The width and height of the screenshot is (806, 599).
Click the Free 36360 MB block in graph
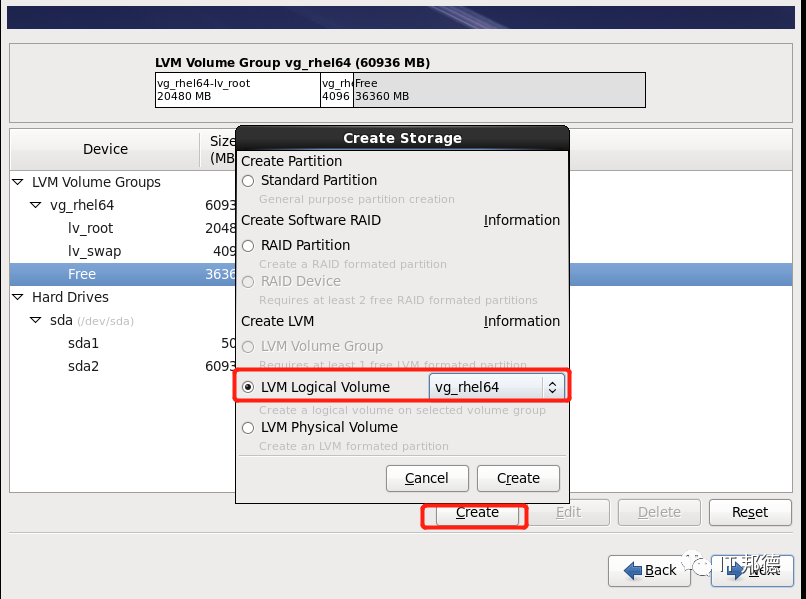click(x=499, y=90)
